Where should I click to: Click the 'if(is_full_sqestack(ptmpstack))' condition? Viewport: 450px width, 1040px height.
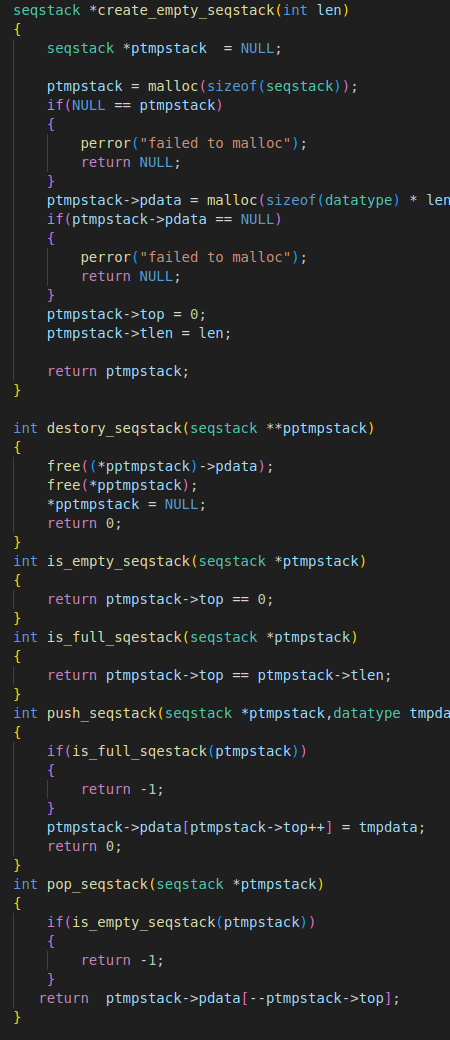click(177, 751)
